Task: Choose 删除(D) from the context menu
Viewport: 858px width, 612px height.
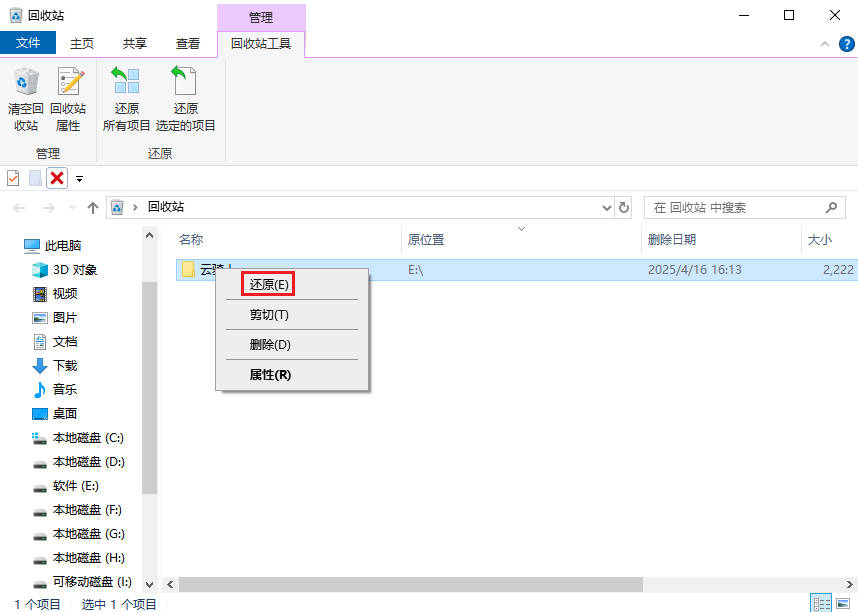Action: [270, 345]
